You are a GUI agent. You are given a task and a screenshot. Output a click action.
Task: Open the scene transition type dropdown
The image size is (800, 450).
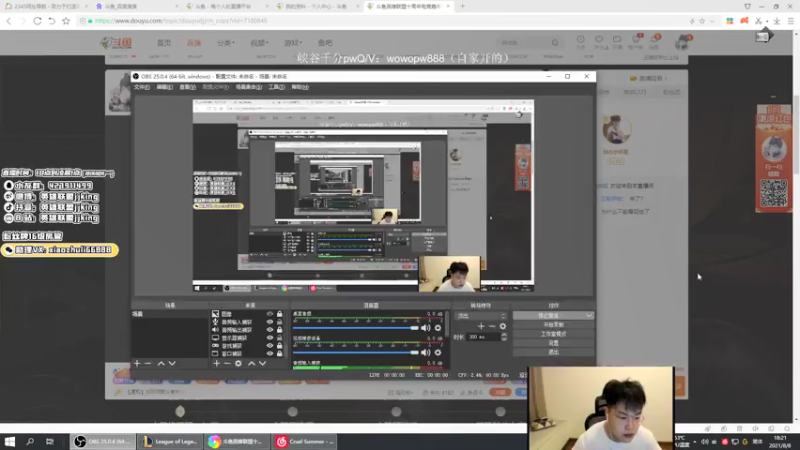[x=481, y=316]
